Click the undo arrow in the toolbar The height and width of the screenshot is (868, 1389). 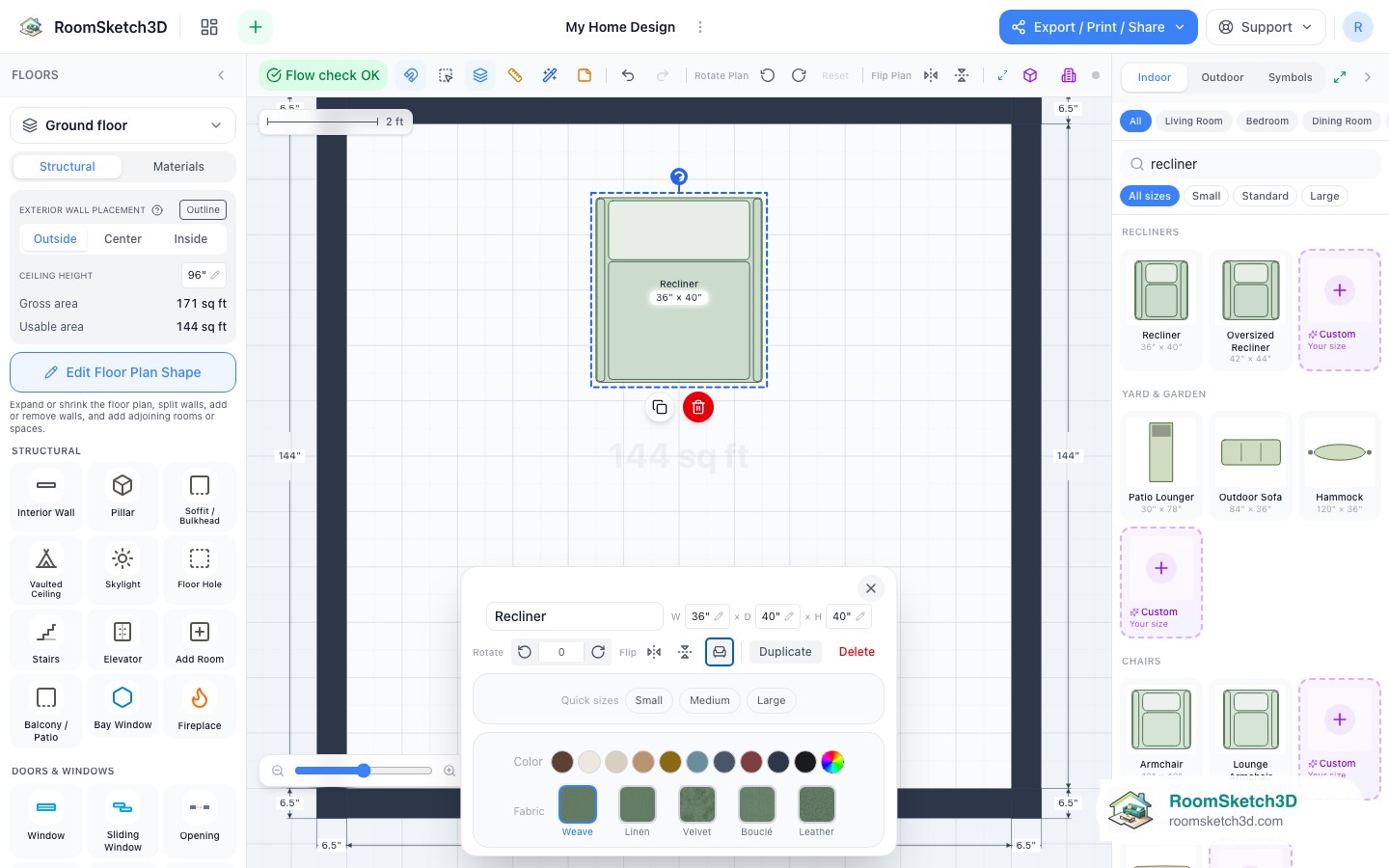pyautogui.click(x=628, y=75)
